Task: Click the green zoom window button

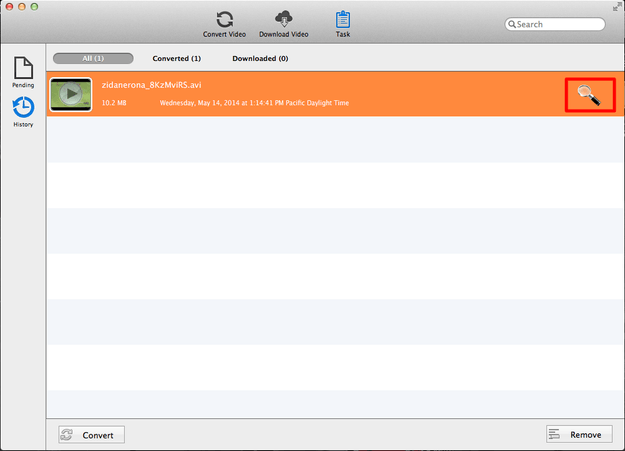Action: (x=35, y=6)
